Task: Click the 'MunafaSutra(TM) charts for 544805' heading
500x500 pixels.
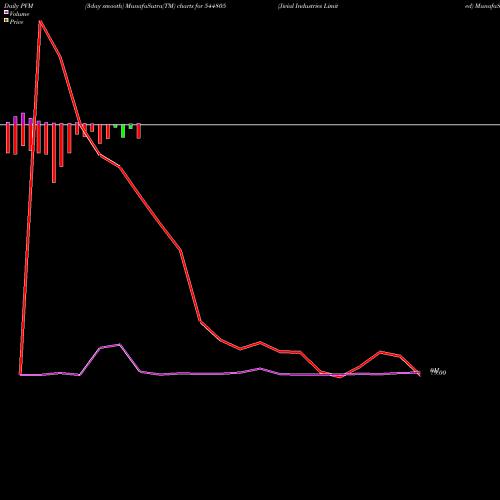Action: click(176, 6)
